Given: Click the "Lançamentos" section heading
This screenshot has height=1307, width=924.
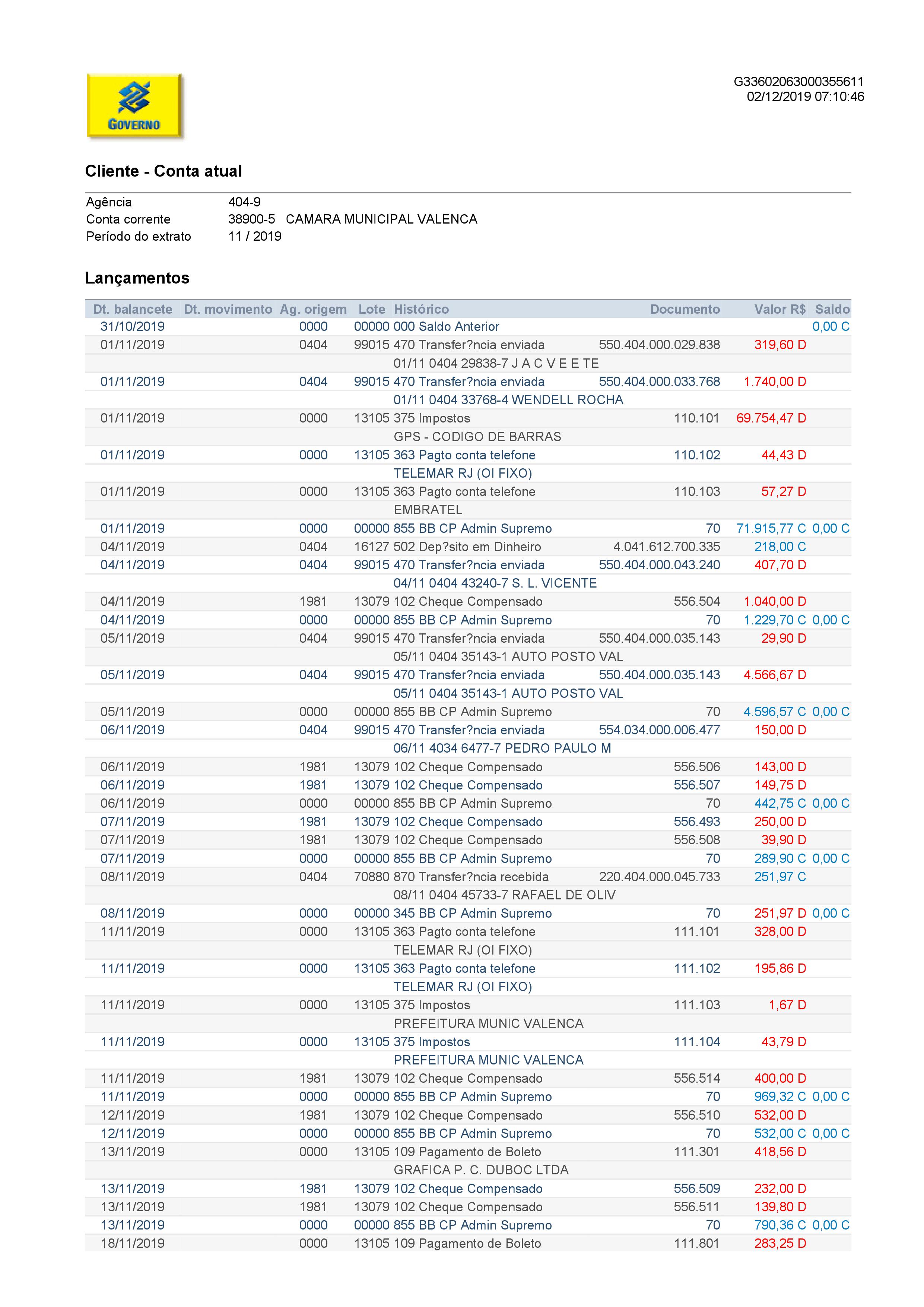Looking at the screenshot, I should coord(137,278).
